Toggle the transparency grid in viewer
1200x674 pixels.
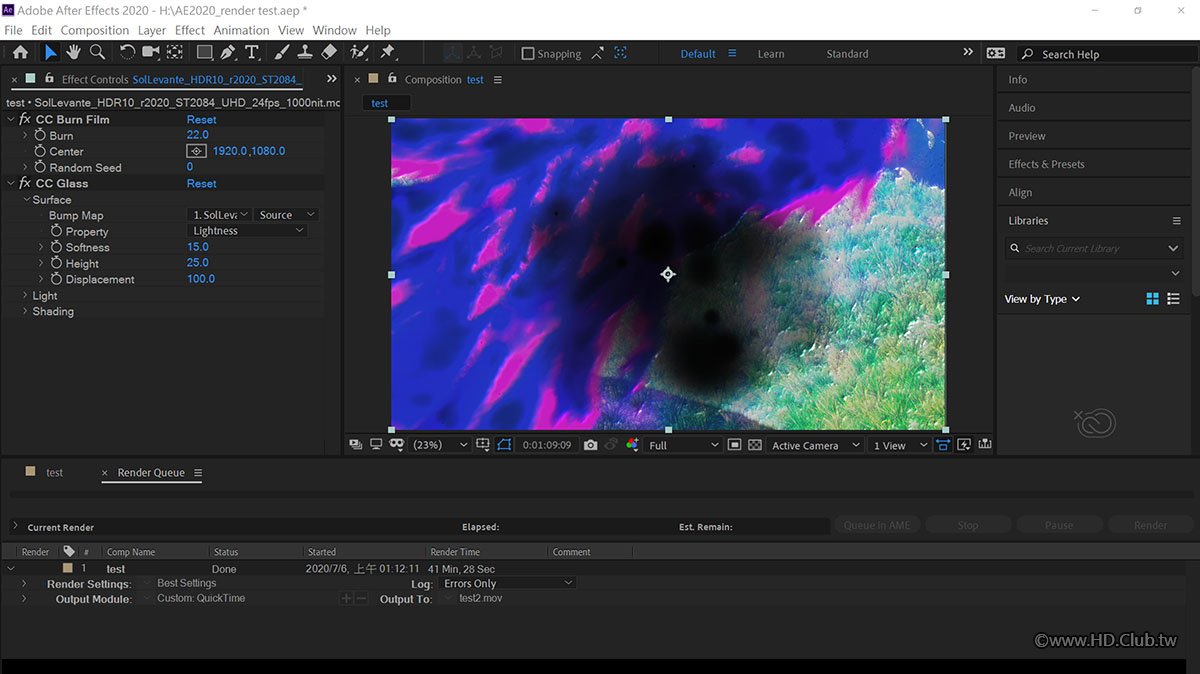[755, 445]
